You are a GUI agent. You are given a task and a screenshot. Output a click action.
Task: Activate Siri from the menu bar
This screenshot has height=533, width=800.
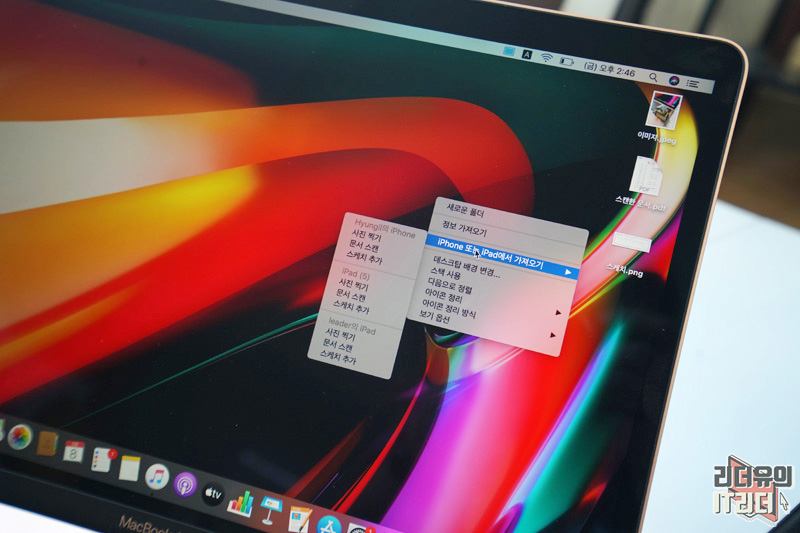673,81
